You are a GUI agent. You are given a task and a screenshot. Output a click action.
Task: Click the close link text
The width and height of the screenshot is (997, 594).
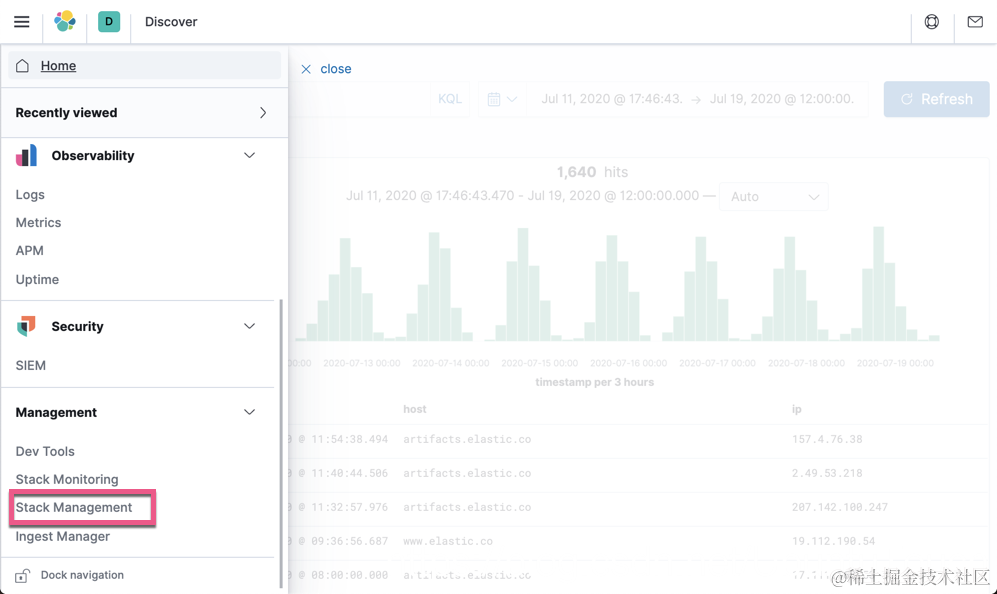[x=336, y=69]
